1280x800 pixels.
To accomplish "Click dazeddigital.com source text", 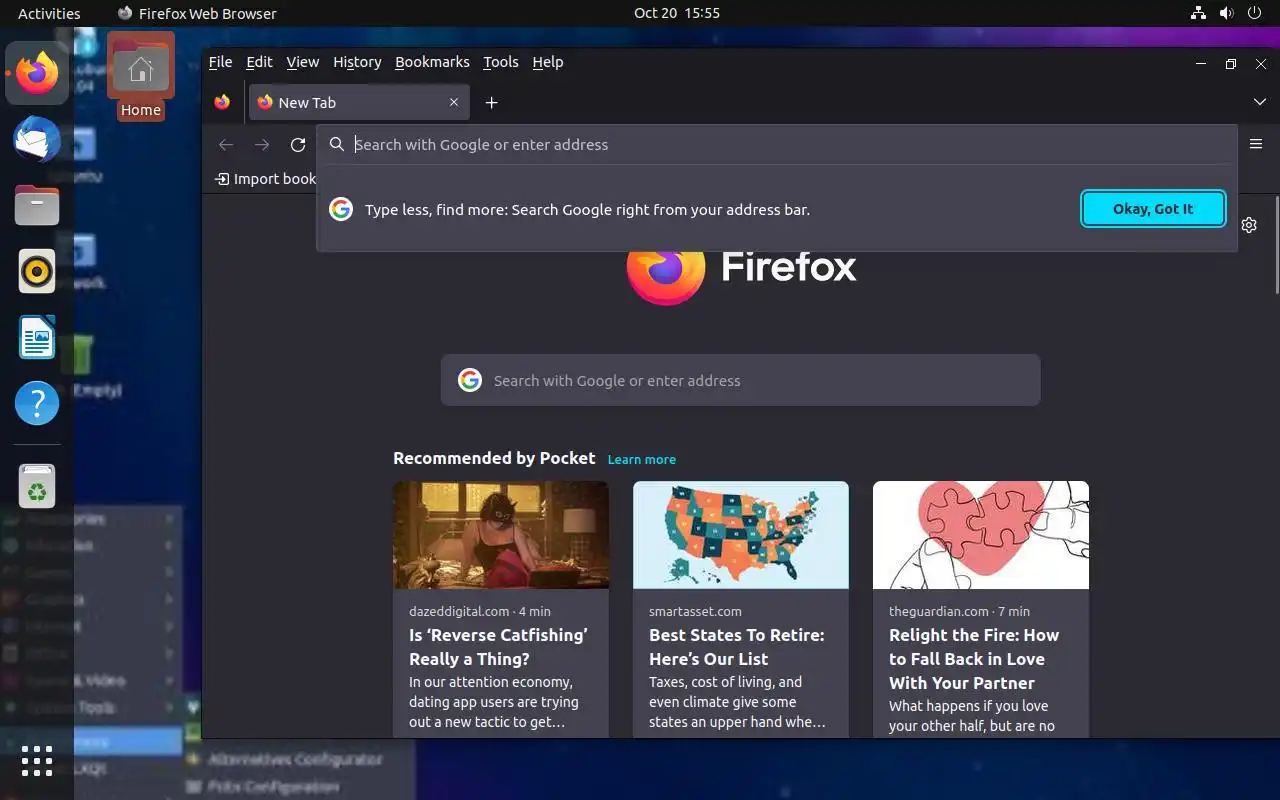I will coord(459,611).
